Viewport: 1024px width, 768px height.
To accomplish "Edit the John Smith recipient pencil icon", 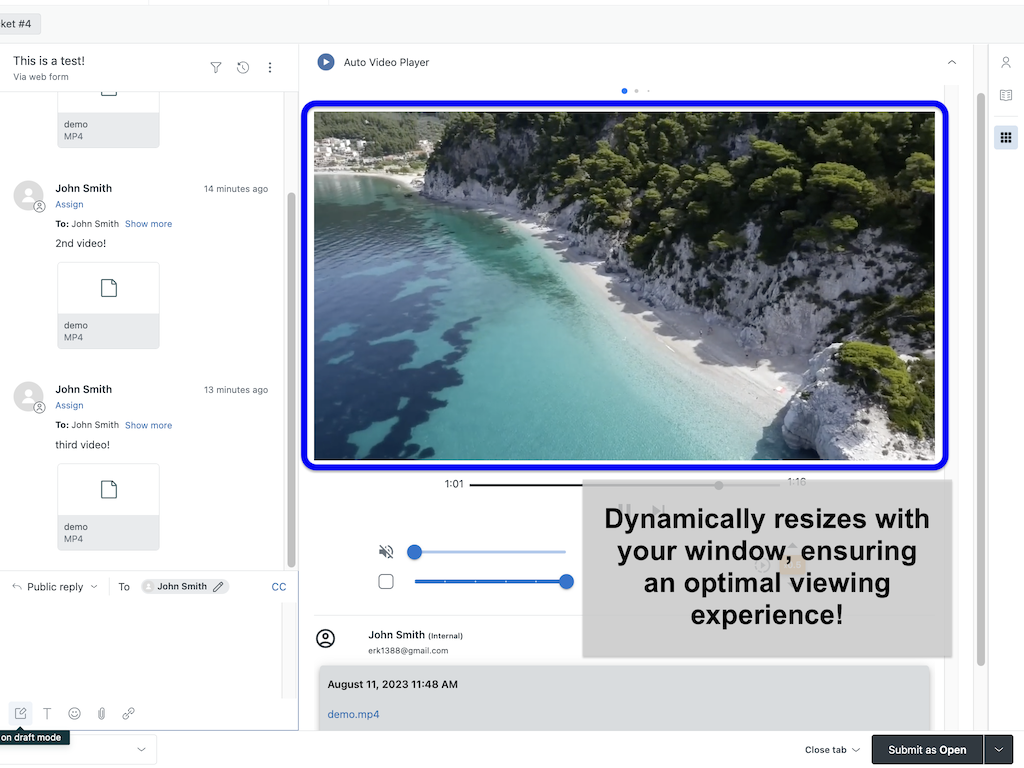I will point(218,586).
